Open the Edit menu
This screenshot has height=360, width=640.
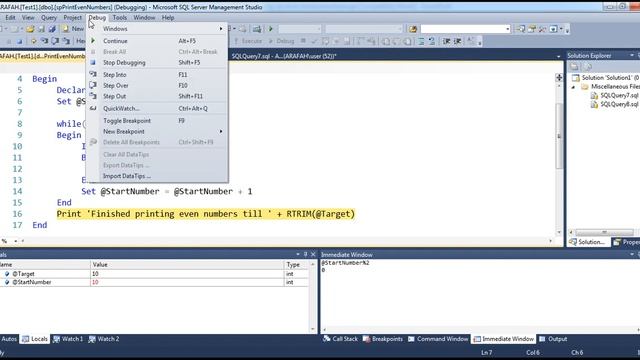pos(10,18)
